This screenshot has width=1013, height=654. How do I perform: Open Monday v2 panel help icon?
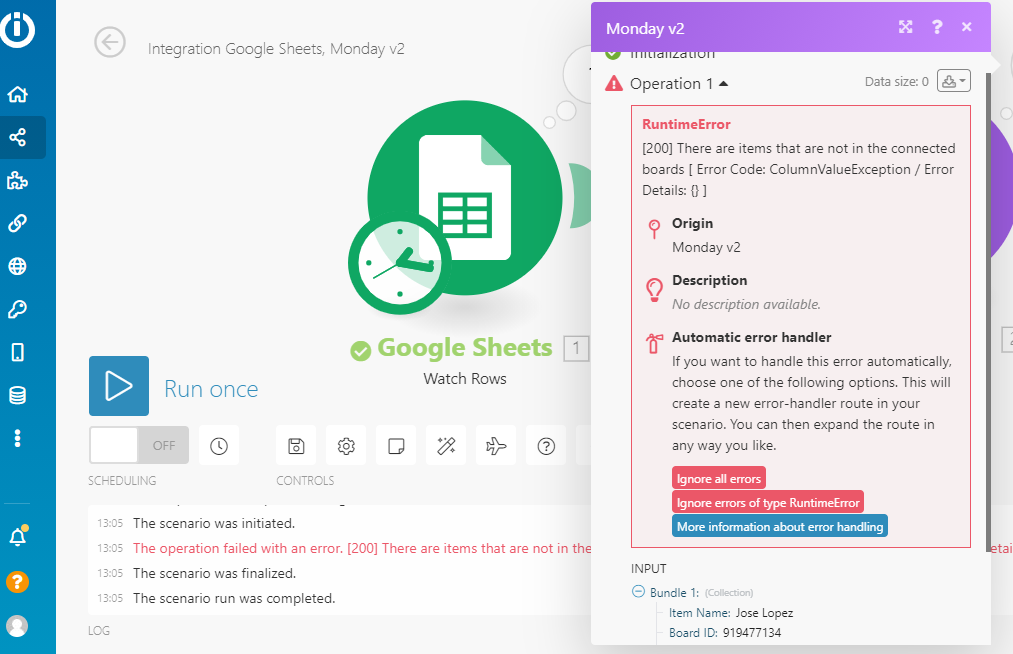pos(937,26)
